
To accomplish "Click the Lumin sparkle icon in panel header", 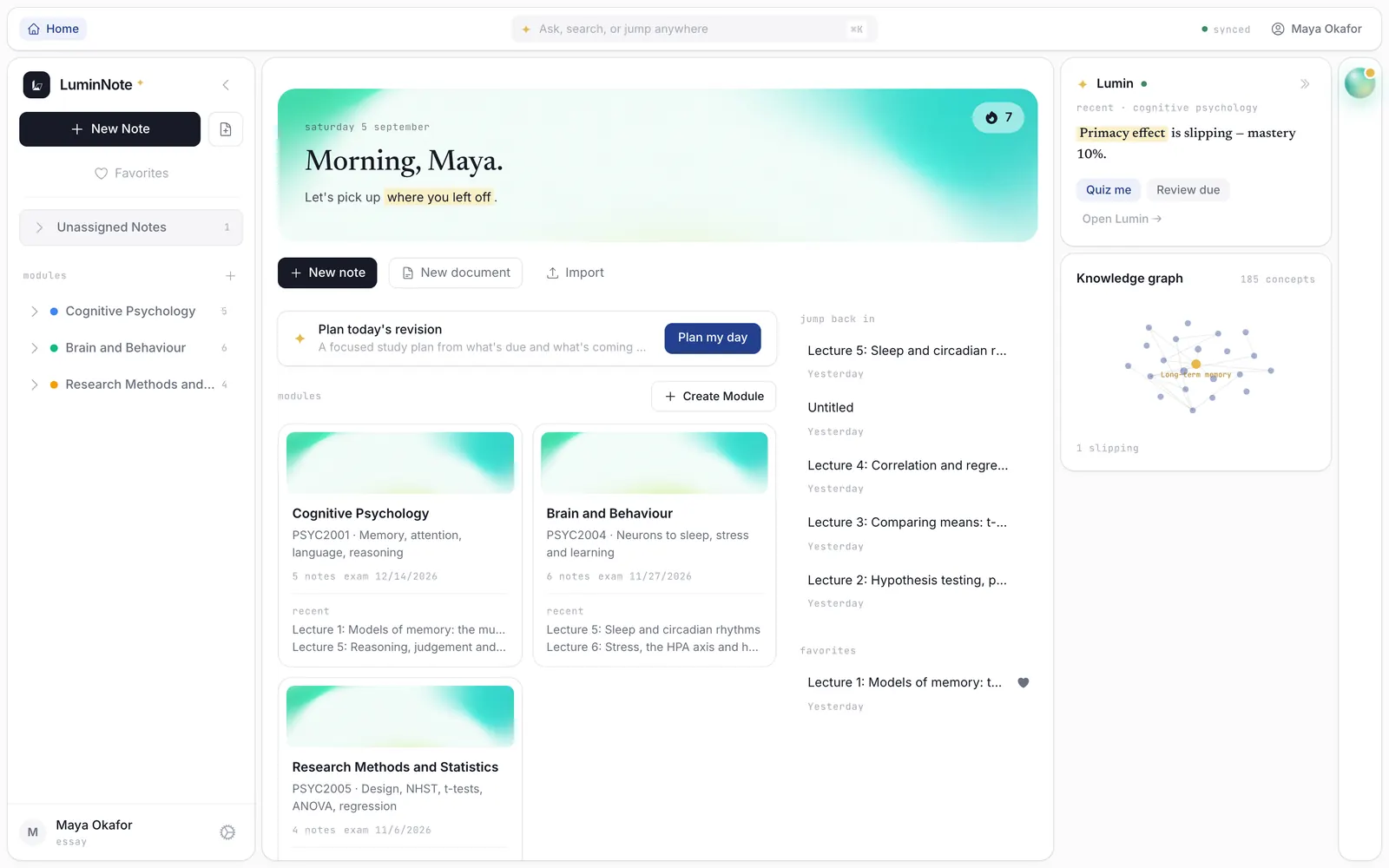I will (1083, 84).
